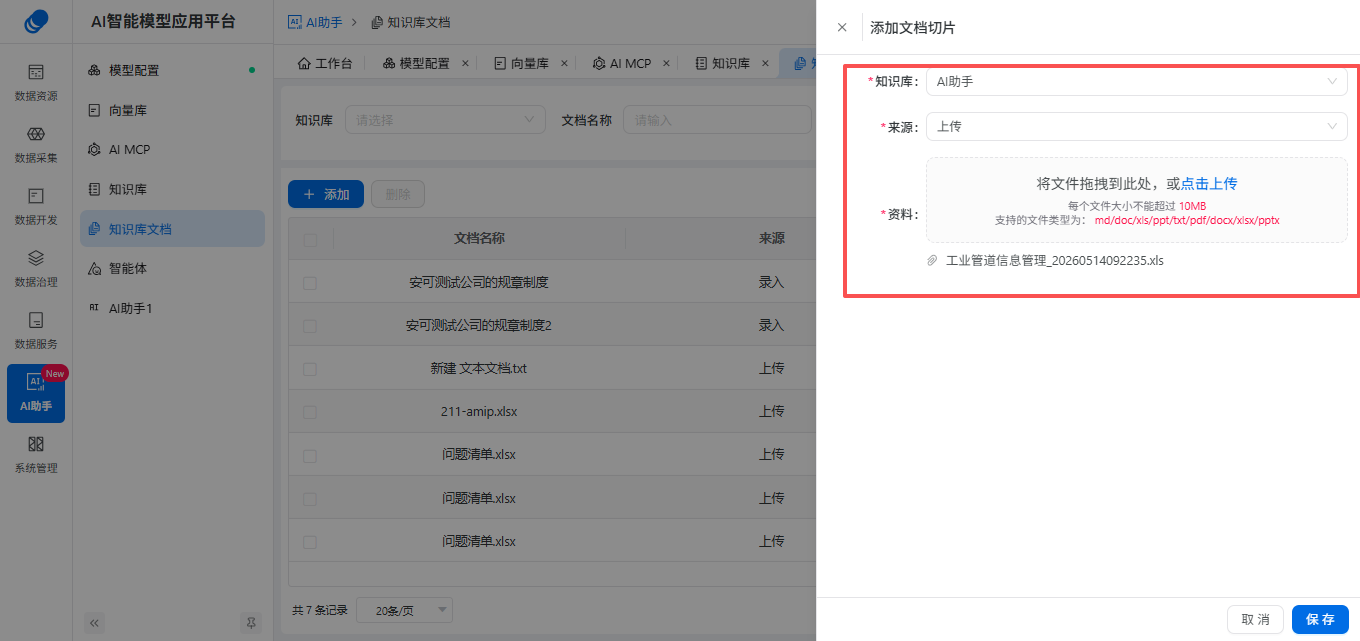Pin the sidebar with pin icon

251,622
